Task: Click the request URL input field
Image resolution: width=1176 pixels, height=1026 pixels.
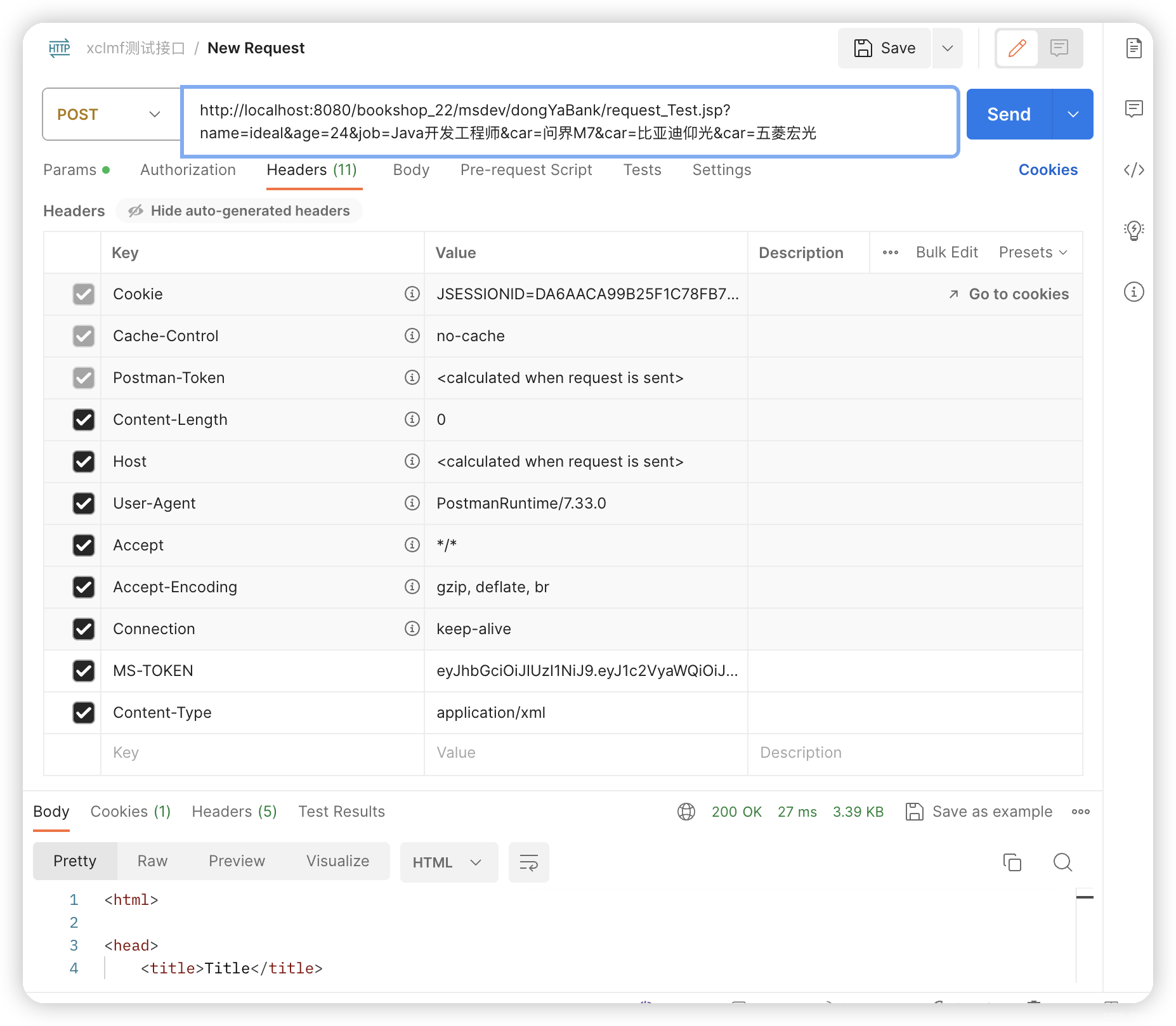Action: pos(570,122)
